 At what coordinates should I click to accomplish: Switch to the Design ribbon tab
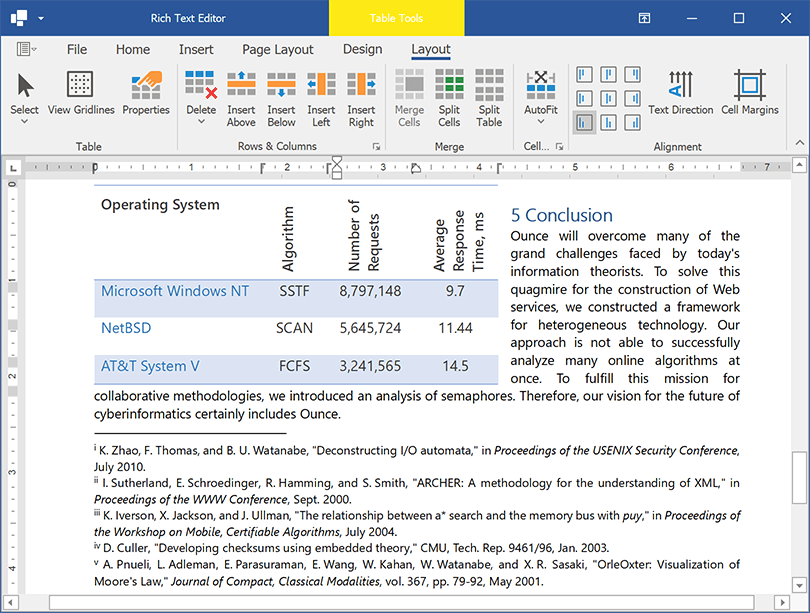click(362, 48)
